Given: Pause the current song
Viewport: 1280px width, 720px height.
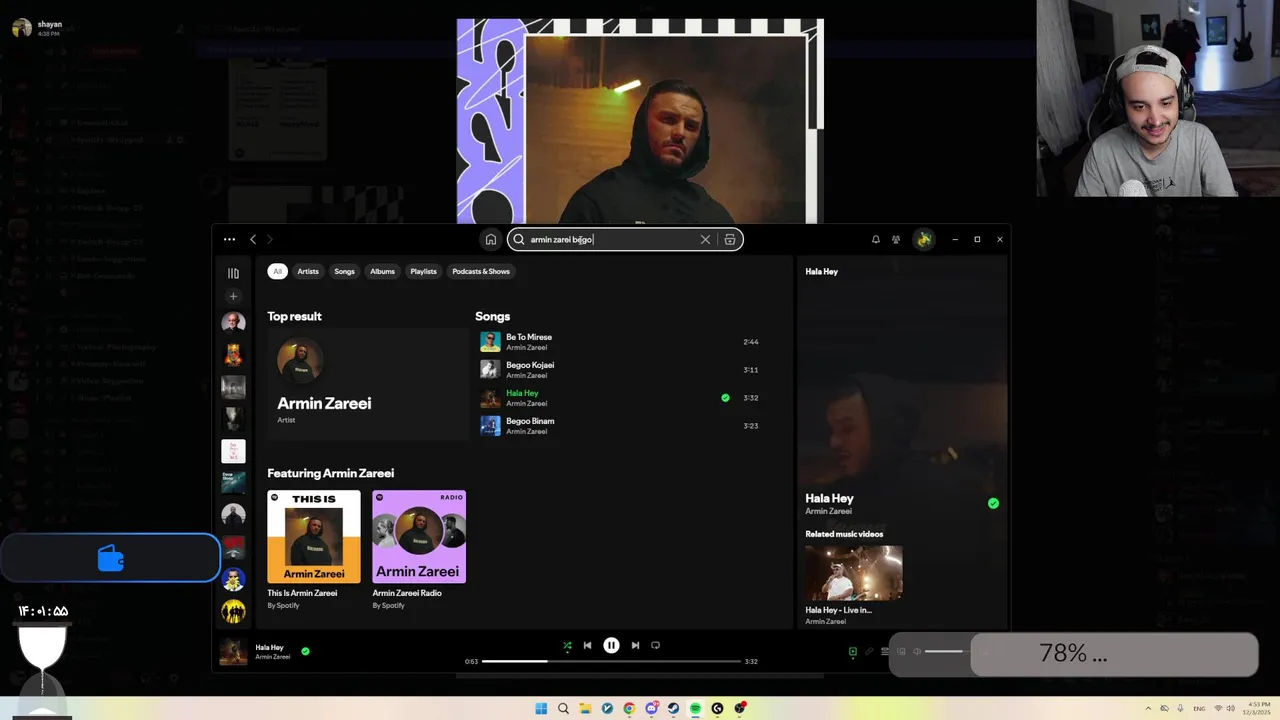Looking at the screenshot, I should pos(611,646).
